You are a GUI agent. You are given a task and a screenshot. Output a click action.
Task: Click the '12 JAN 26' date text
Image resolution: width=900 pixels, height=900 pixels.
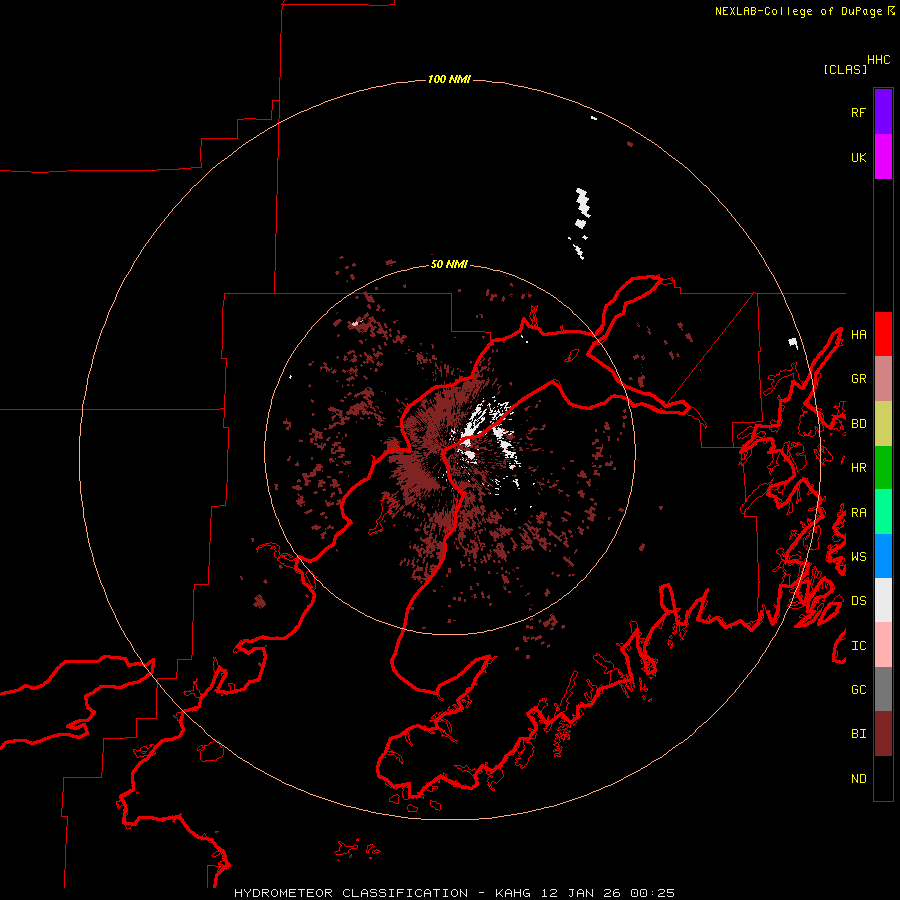tap(580, 893)
